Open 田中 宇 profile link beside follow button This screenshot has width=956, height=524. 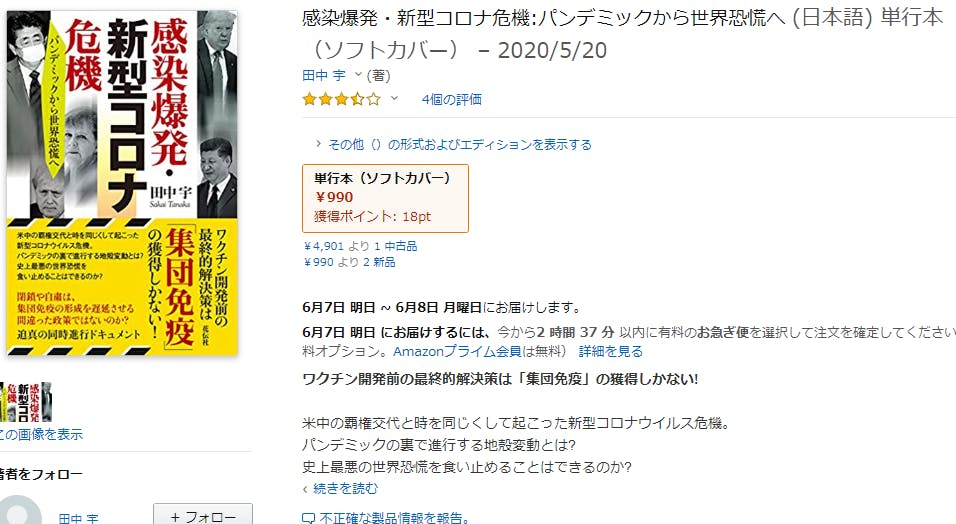[x=79, y=519]
